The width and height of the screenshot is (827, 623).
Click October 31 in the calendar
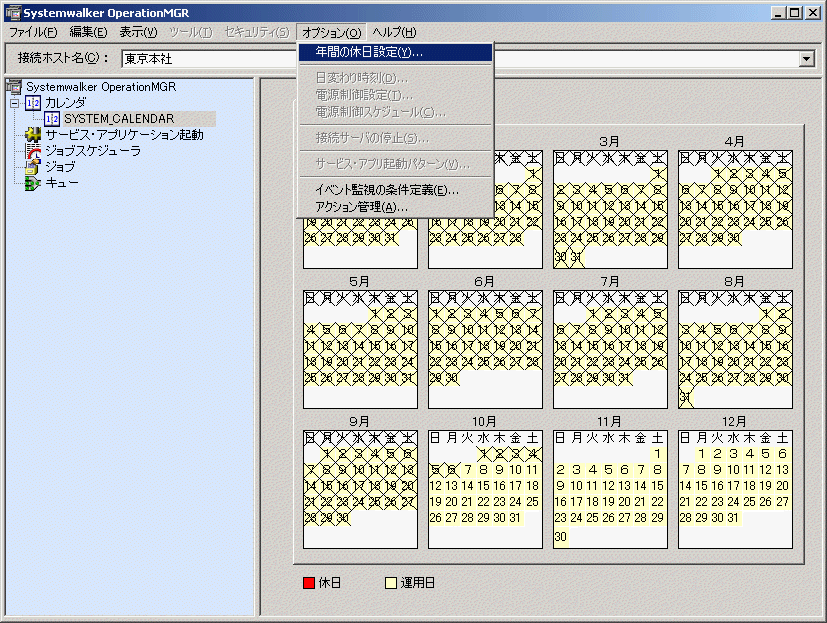515,518
